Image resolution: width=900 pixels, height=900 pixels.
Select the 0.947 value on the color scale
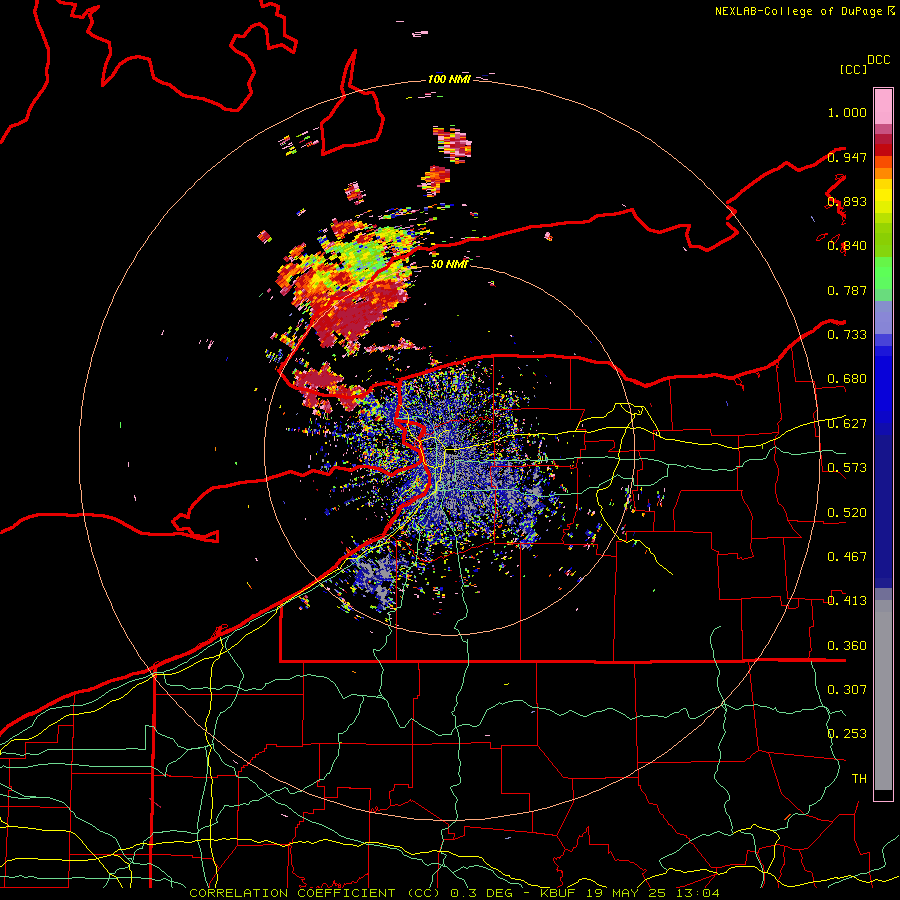[847, 157]
